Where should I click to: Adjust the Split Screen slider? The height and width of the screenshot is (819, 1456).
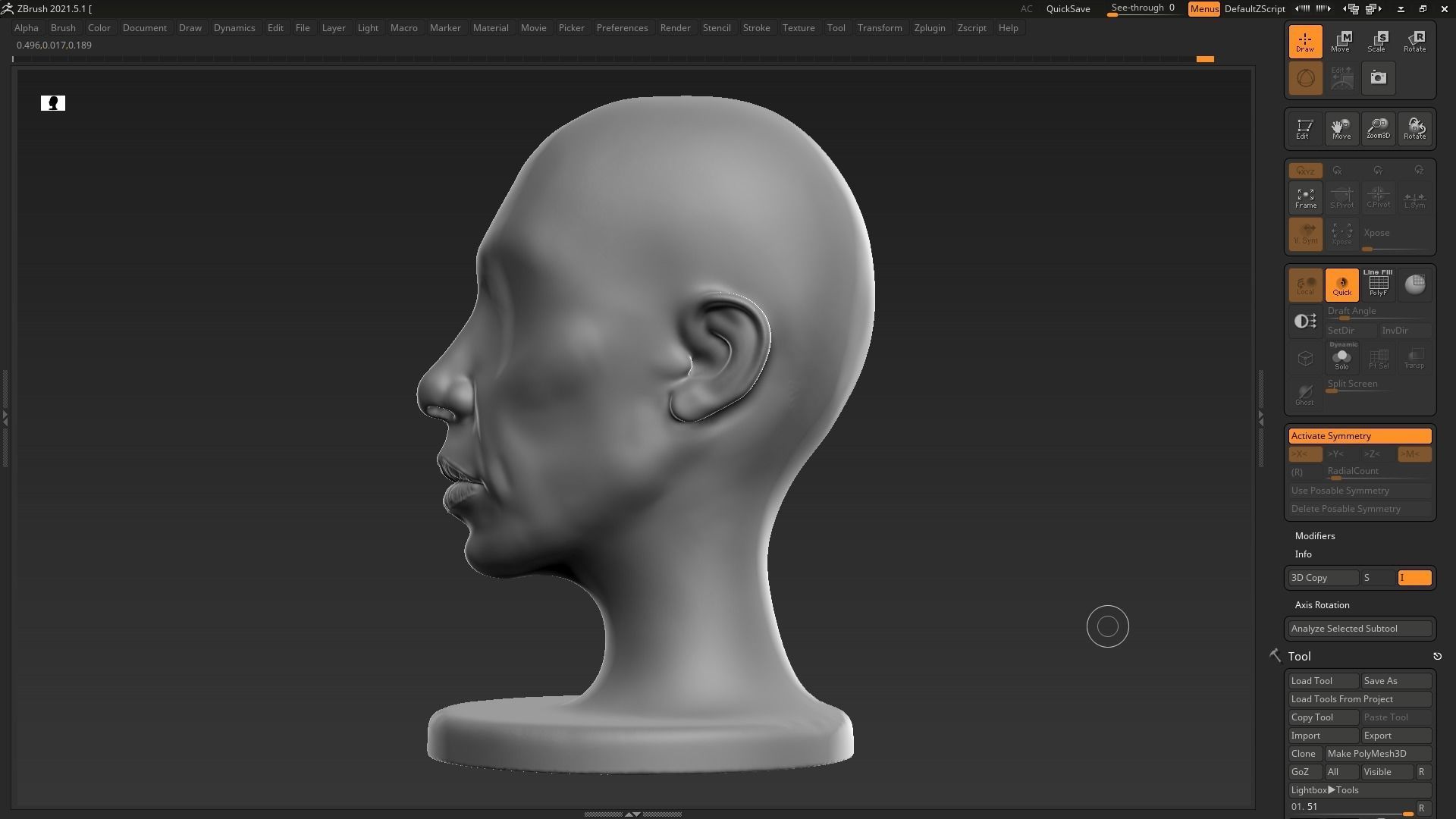[x=1378, y=385]
